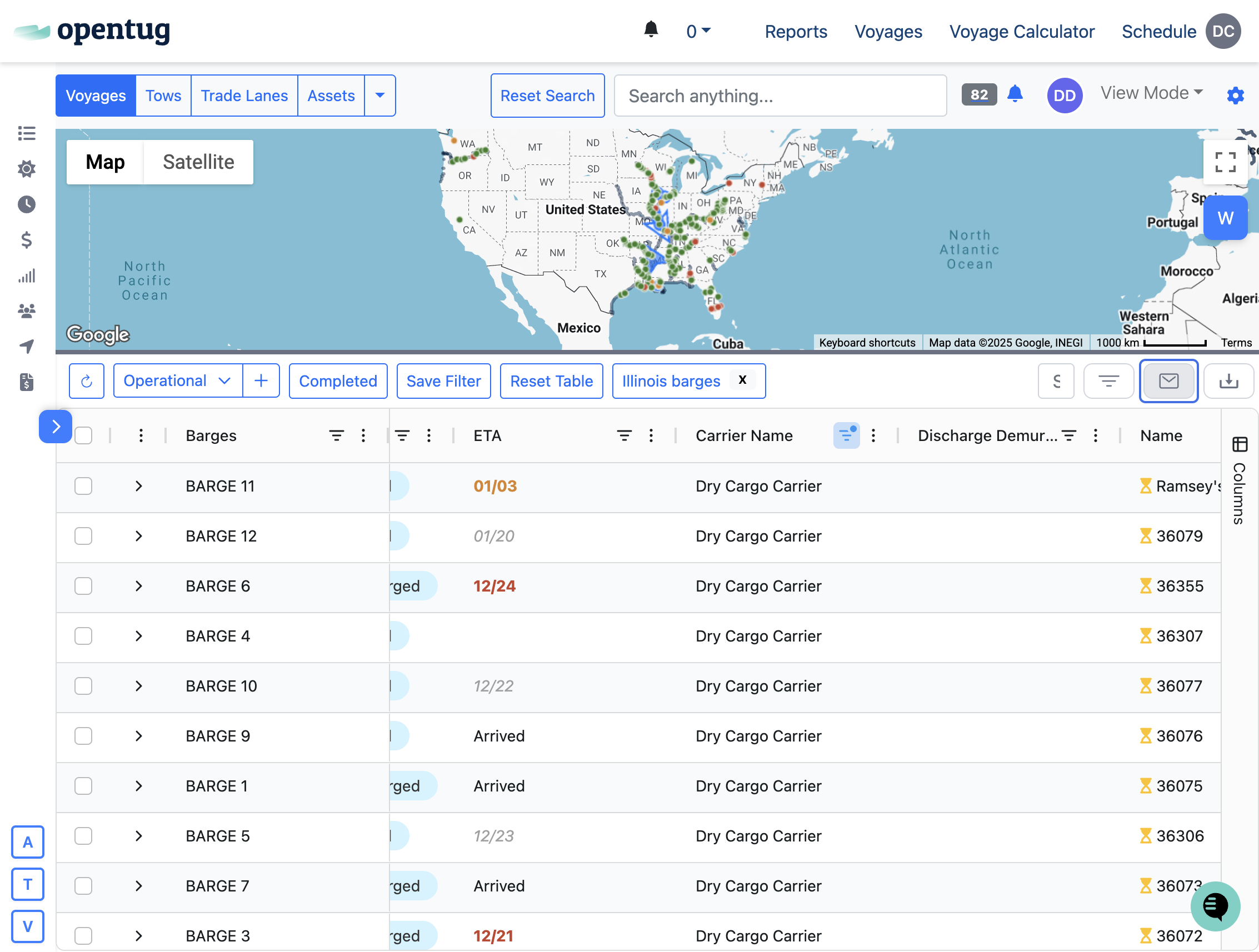This screenshot has width=1259, height=952.
Task: Click the map fullscreen icon
Action: pos(1225,162)
